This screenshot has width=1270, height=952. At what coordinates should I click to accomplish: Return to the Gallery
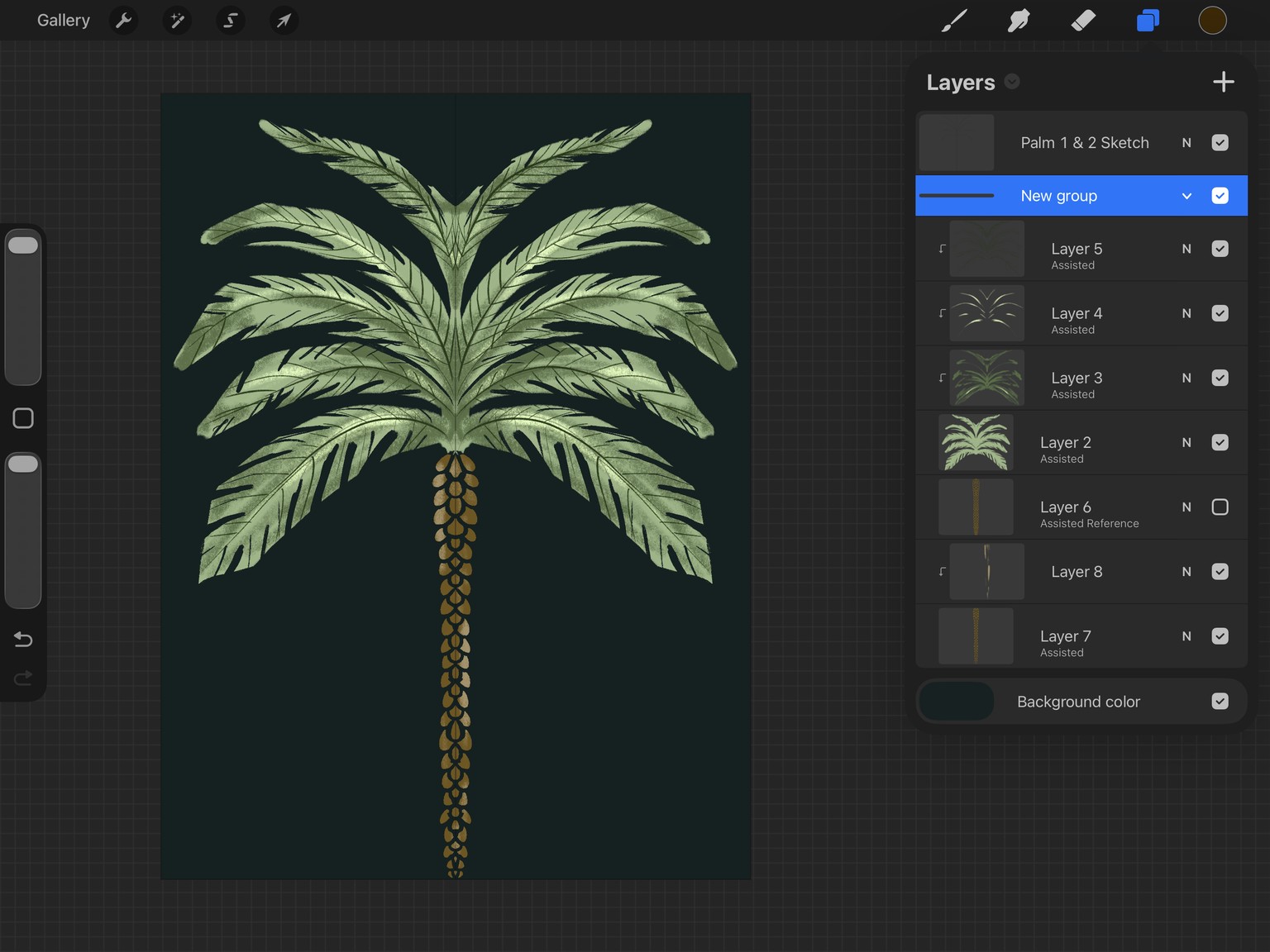64,20
